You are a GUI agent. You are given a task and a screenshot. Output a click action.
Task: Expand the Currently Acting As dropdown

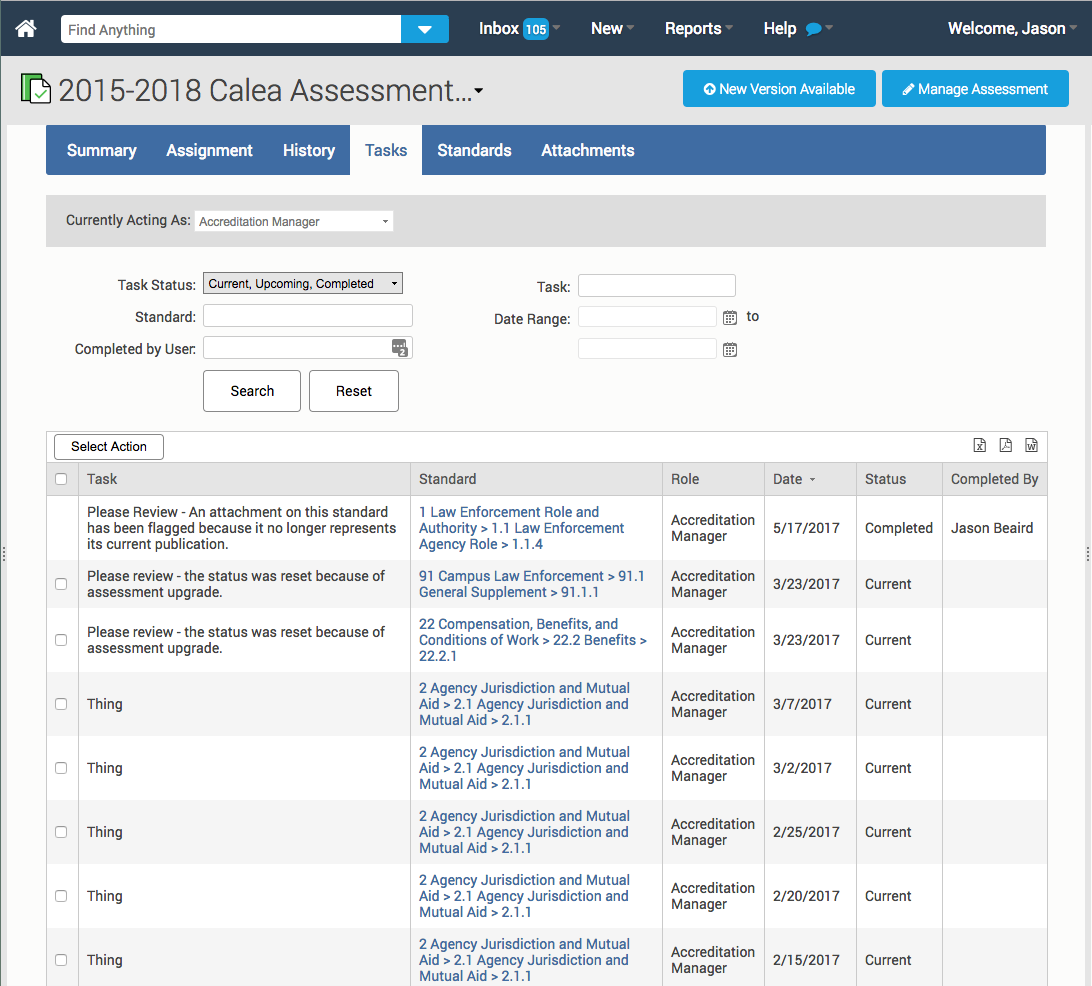(294, 221)
